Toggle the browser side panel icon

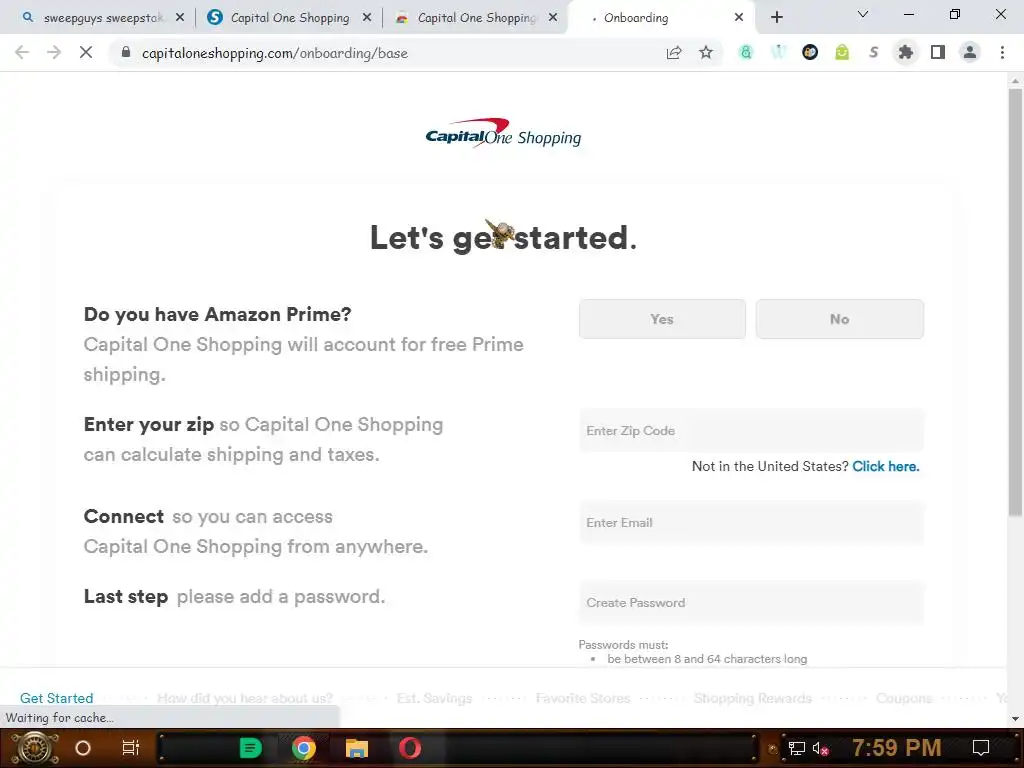tap(938, 52)
